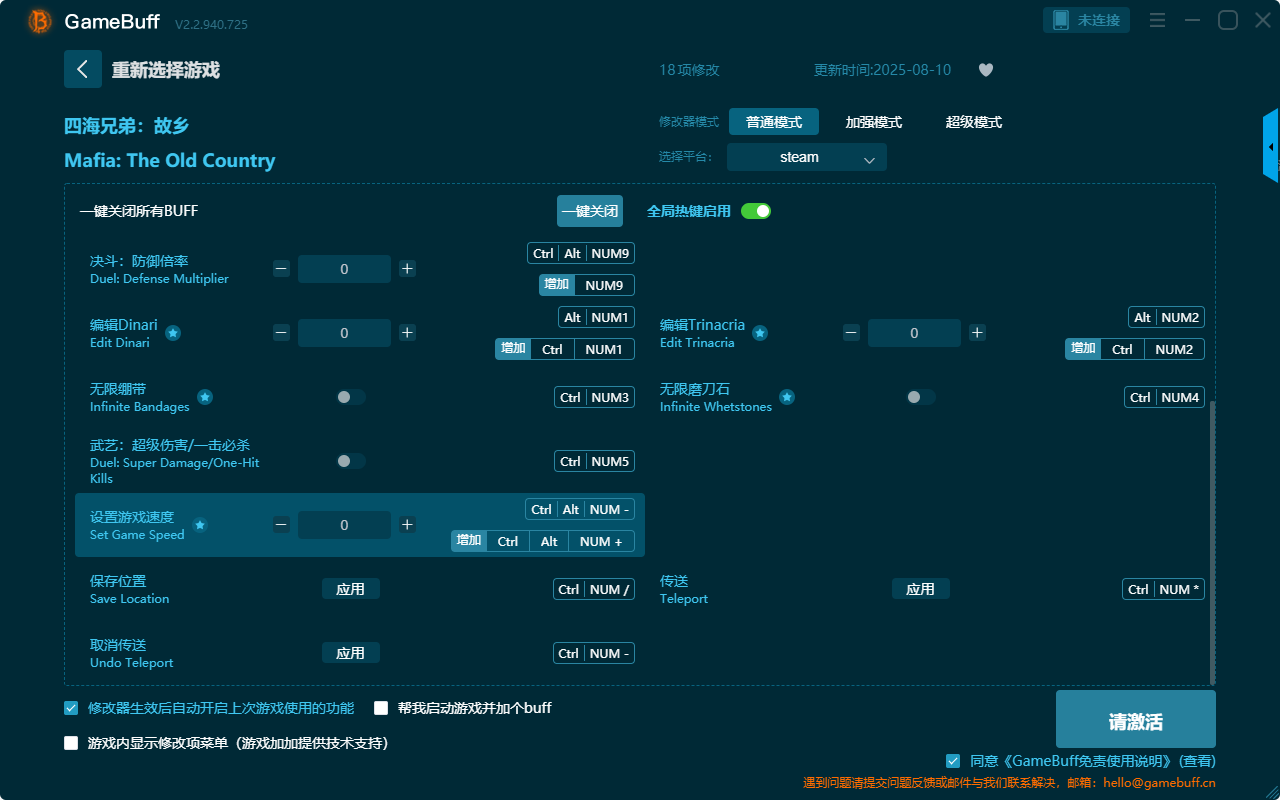Uncheck the GameBuff disclaimer agreement checkbox
This screenshot has height=800, width=1280.
coord(953,761)
